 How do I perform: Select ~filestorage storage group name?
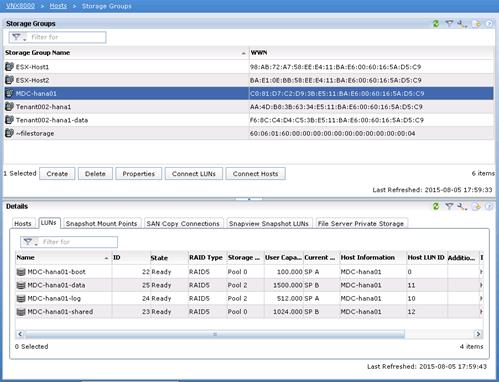[35, 134]
